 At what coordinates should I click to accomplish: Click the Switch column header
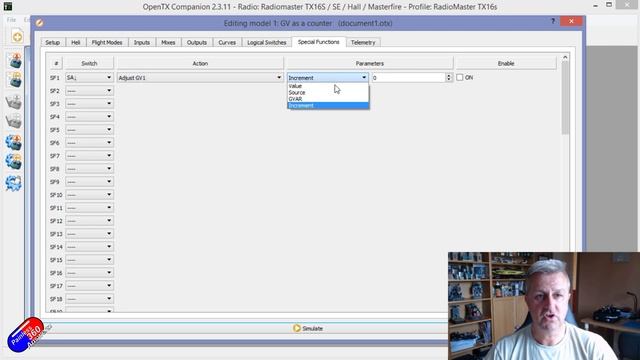[x=89, y=63]
